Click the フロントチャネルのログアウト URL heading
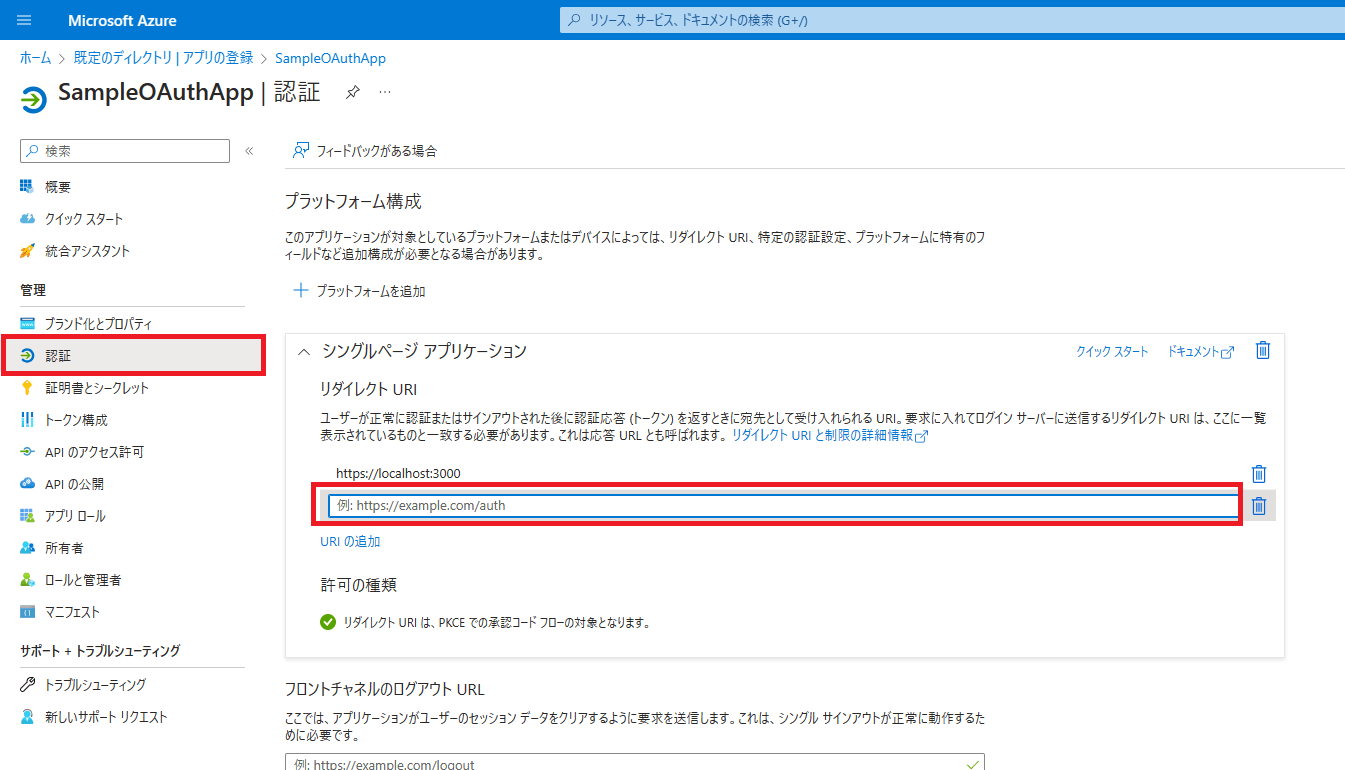The image size is (1345, 770). tap(385, 689)
